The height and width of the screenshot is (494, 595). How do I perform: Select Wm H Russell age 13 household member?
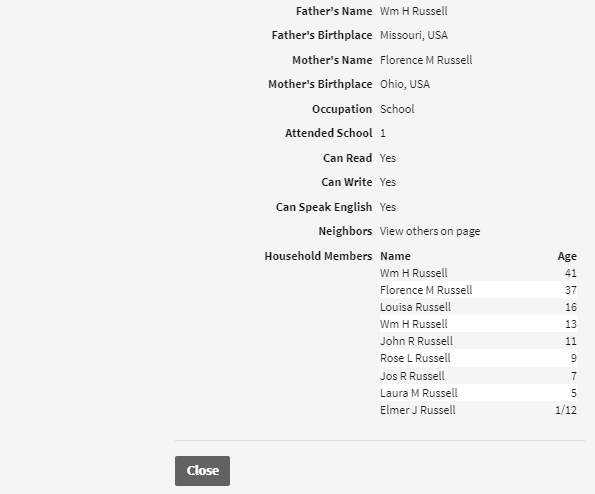pyautogui.click(x=414, y=324)
